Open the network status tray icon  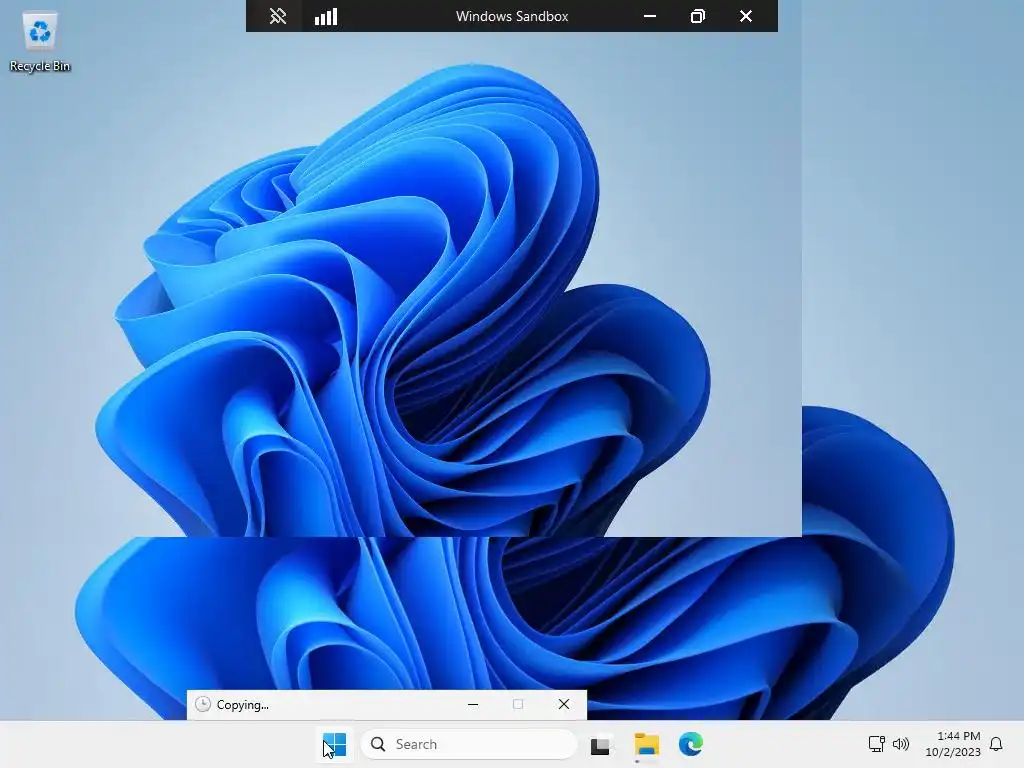876,744
